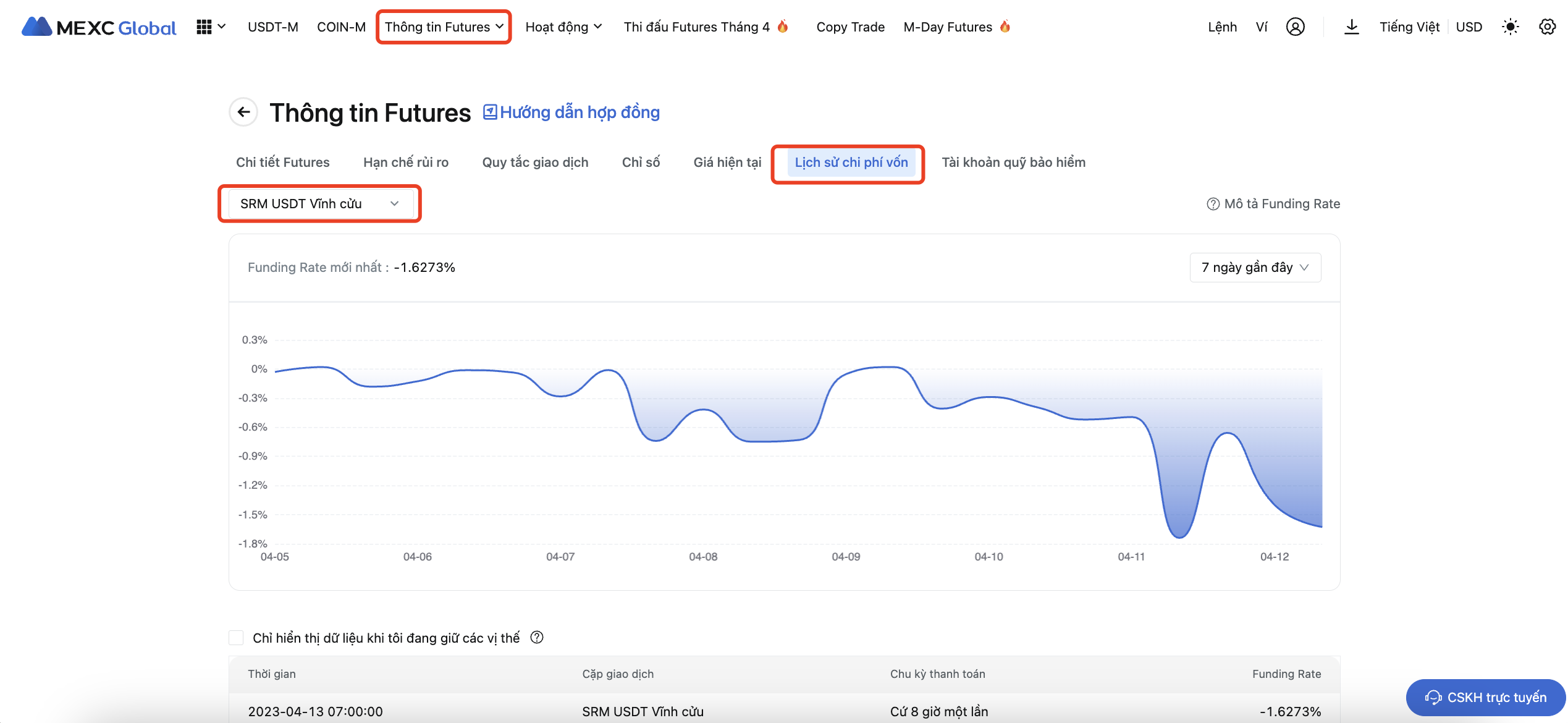The width and height of the screenshot is (1568, 723).
Task: Open the settings gear icon
Action: tap(1547, 27)
